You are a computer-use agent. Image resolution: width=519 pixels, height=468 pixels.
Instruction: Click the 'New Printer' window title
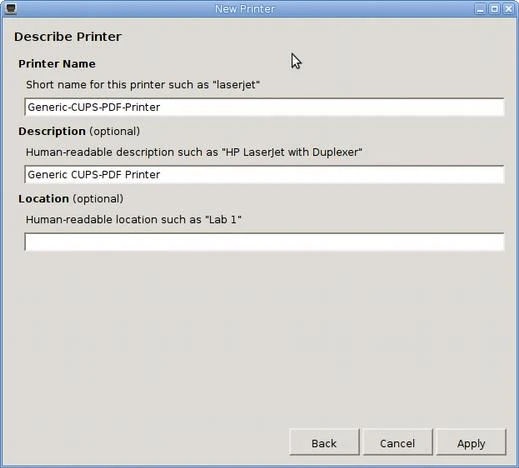pyautogui.click(x=245, y=9)
